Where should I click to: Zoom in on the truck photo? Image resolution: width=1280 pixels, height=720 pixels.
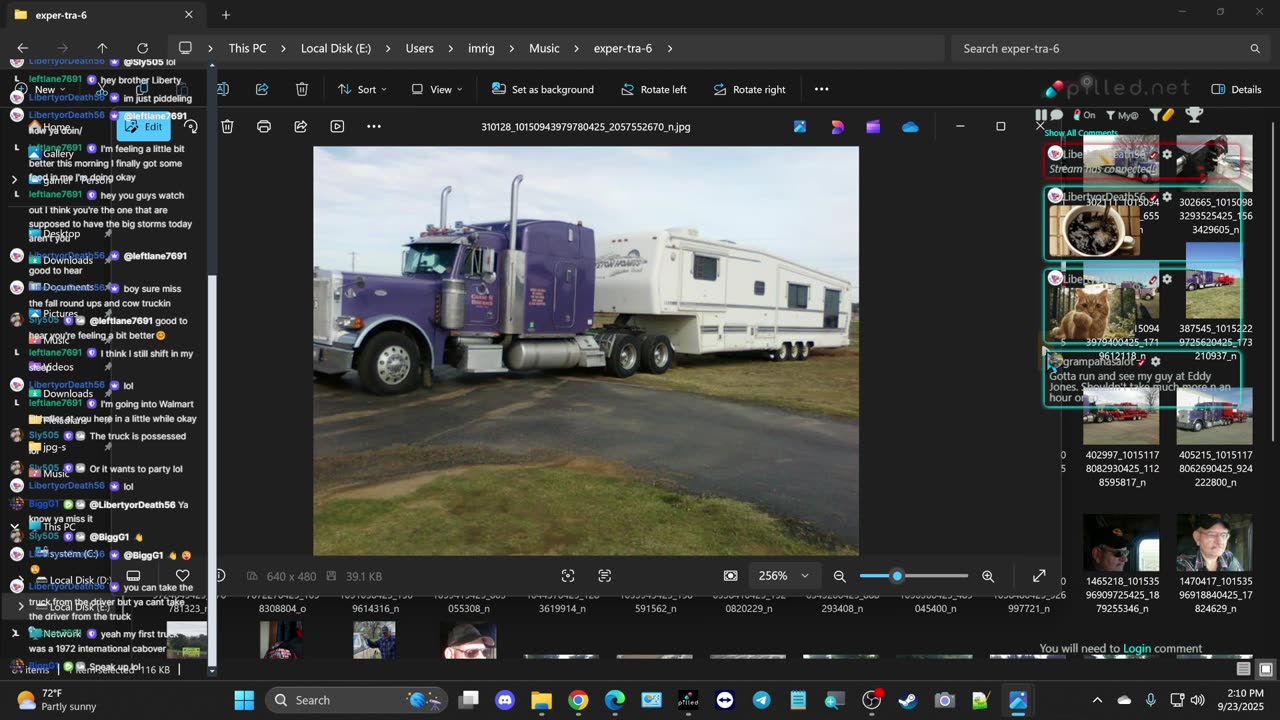click(988, 576)
